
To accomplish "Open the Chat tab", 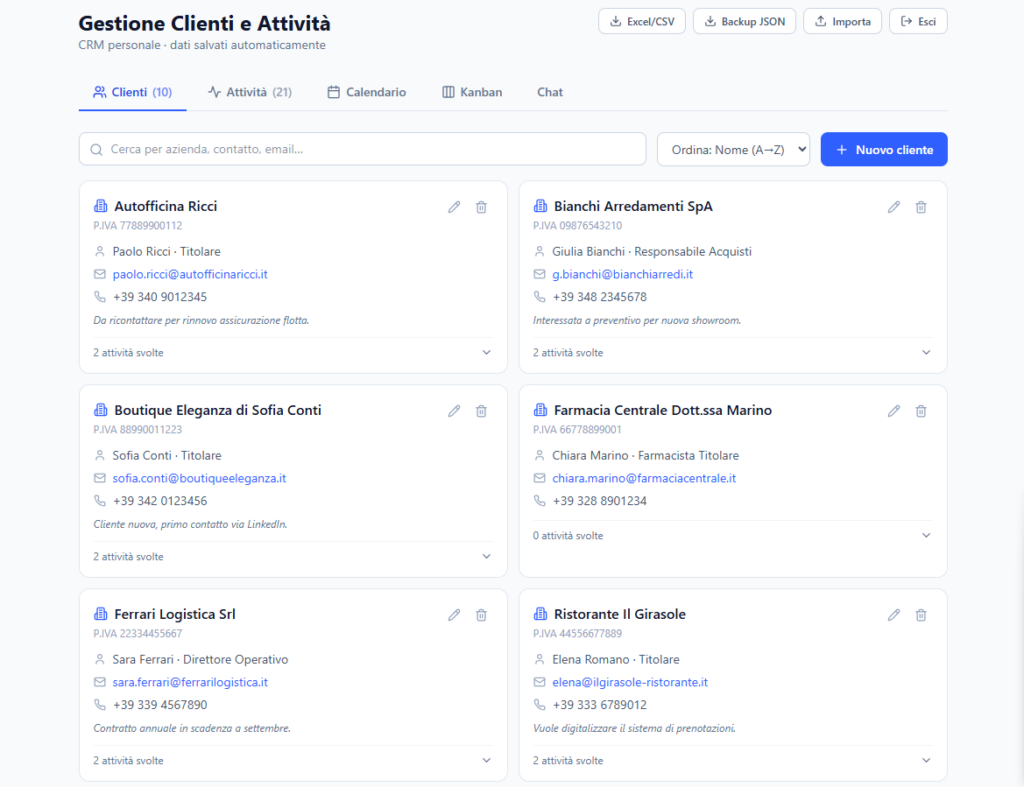I will [x=550, y=92].
